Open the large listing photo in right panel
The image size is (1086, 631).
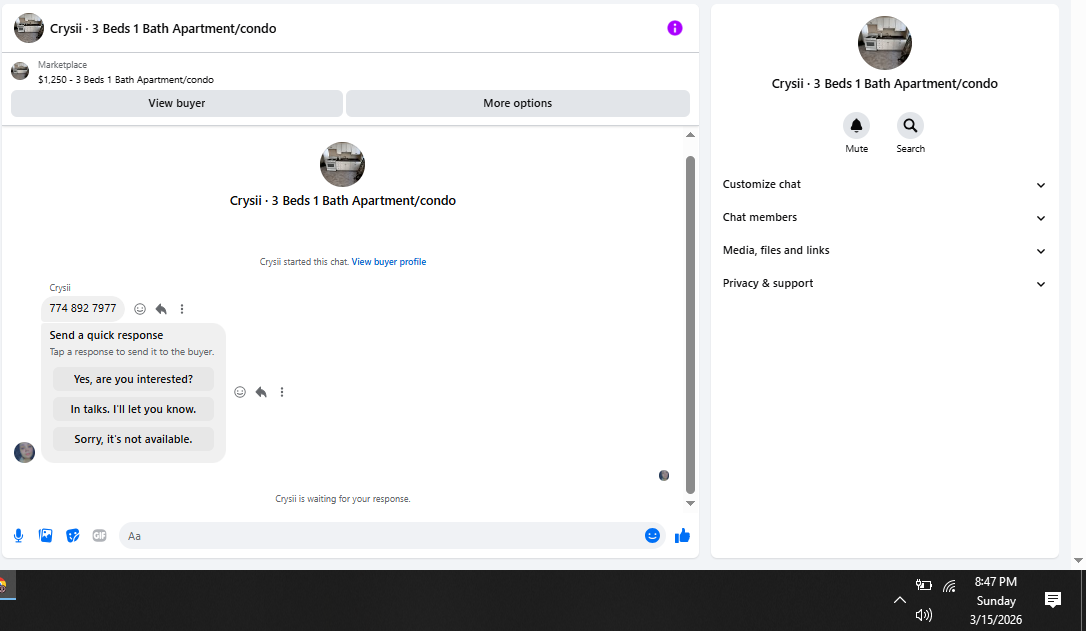pos(884,43)
